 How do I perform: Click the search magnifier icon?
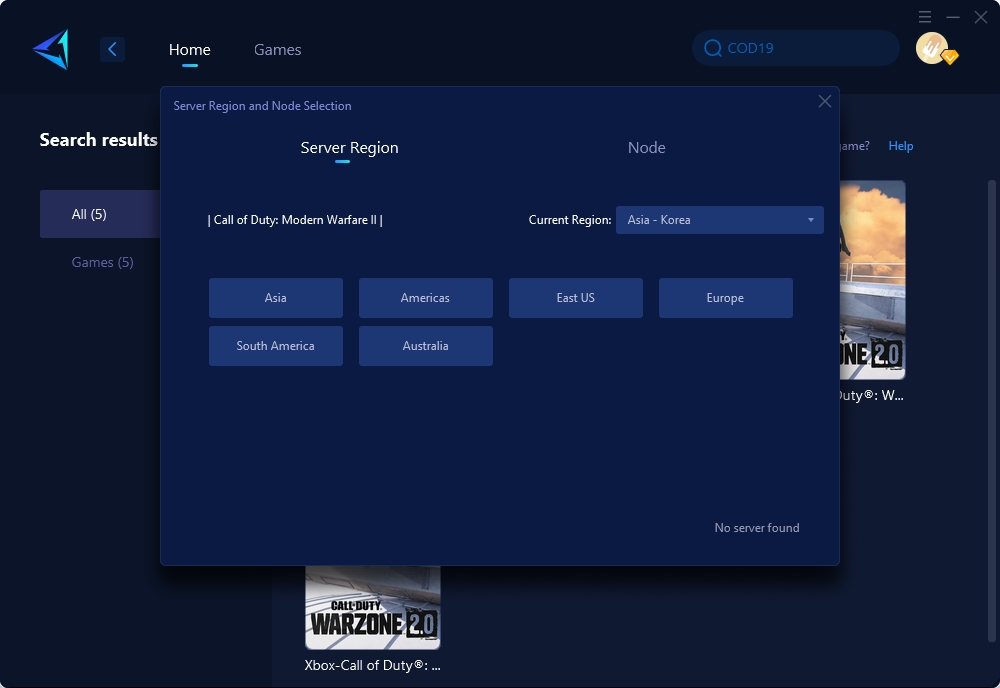point(712,48)
